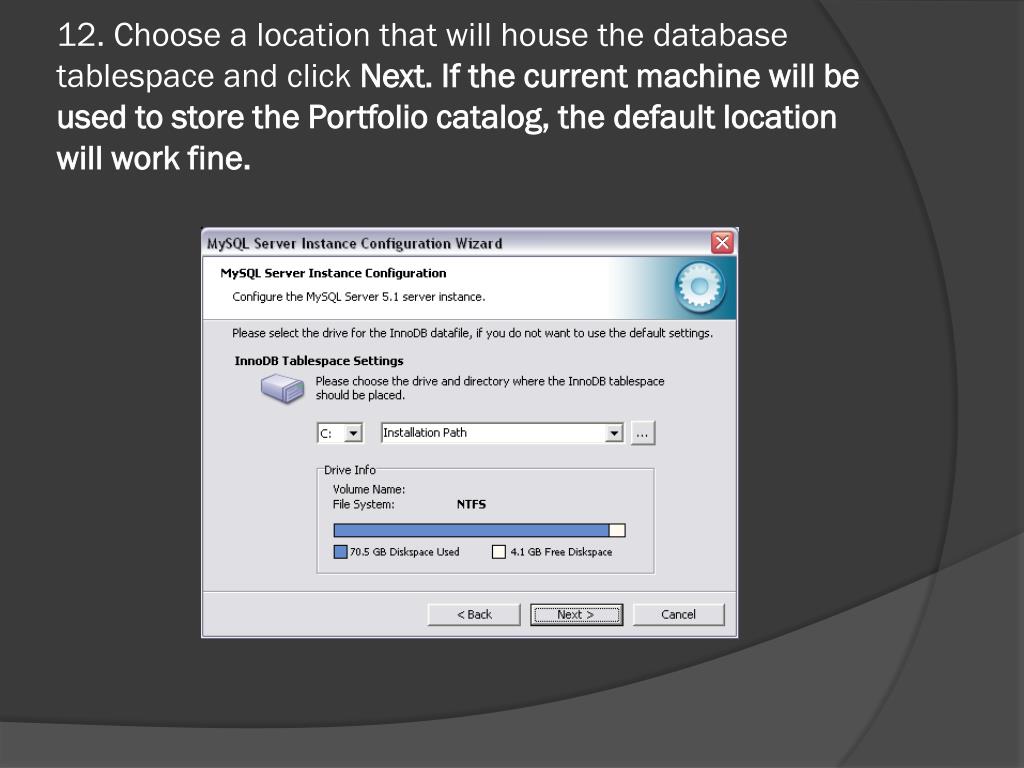Click the 'File System:' label
Image resolution: width=1024 pixels, height=768 pixels.
tap(364, 504)
